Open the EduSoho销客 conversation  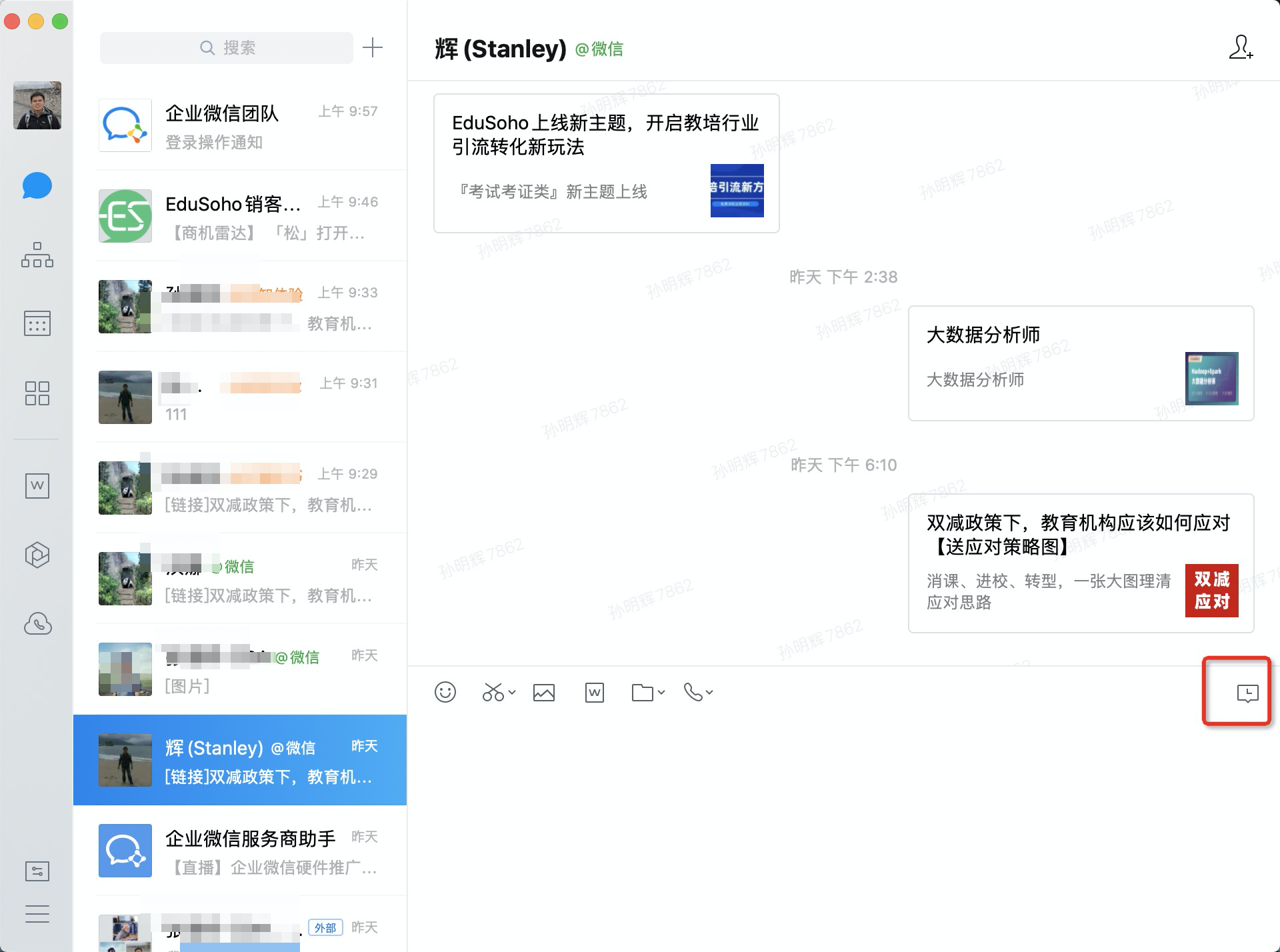coord(240,216)
